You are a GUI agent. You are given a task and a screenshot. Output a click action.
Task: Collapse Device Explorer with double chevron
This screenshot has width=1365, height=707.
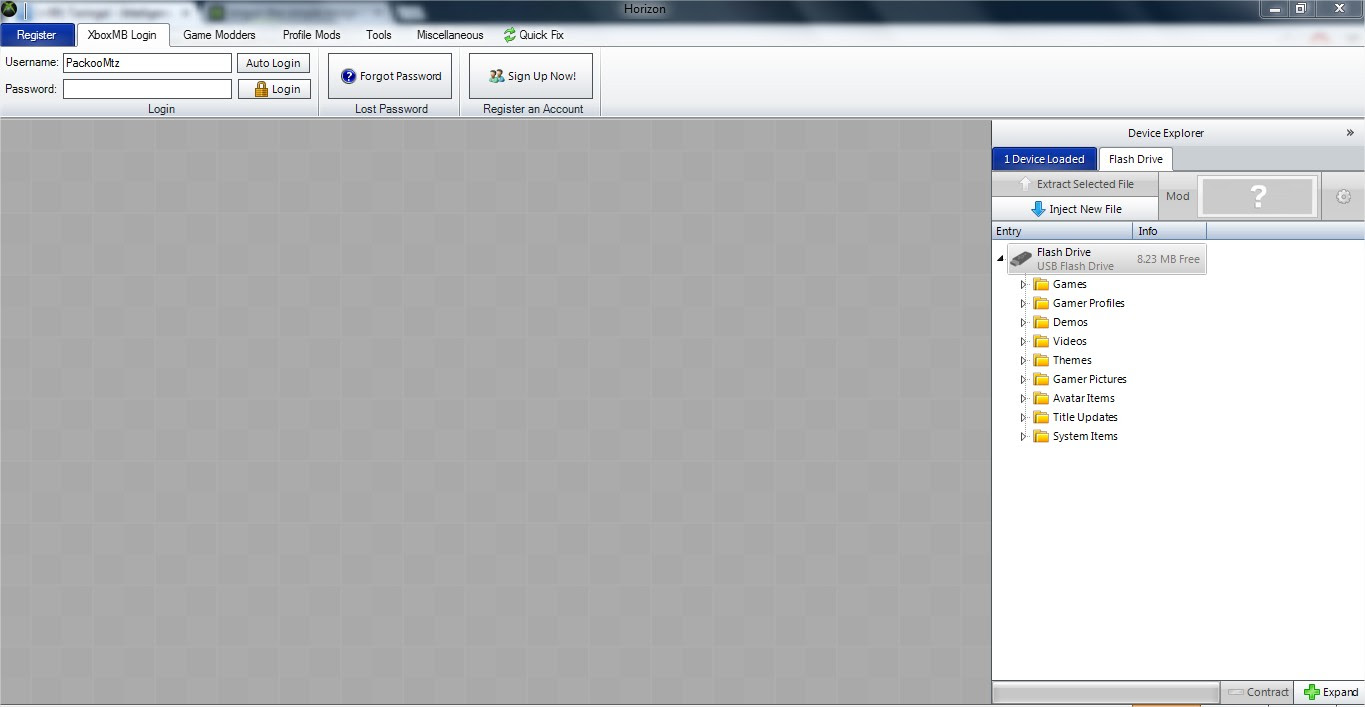[x=1350, y=133]
